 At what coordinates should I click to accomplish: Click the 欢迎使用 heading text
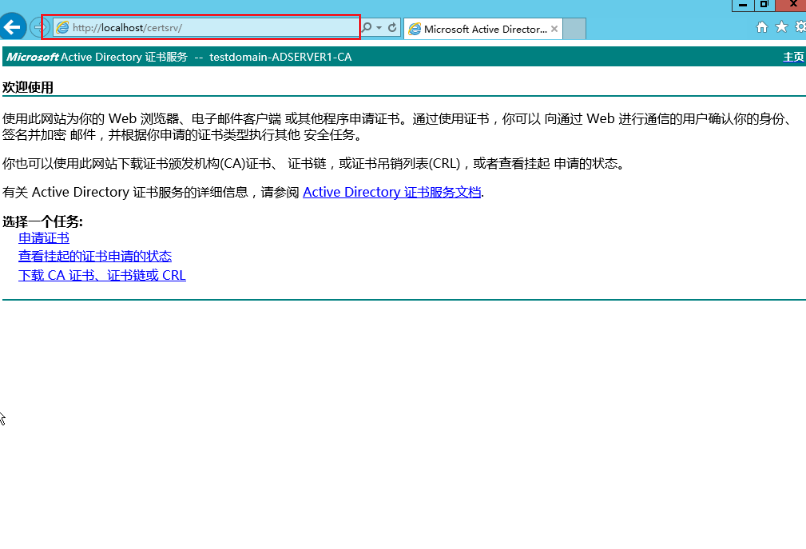[28, 87]
